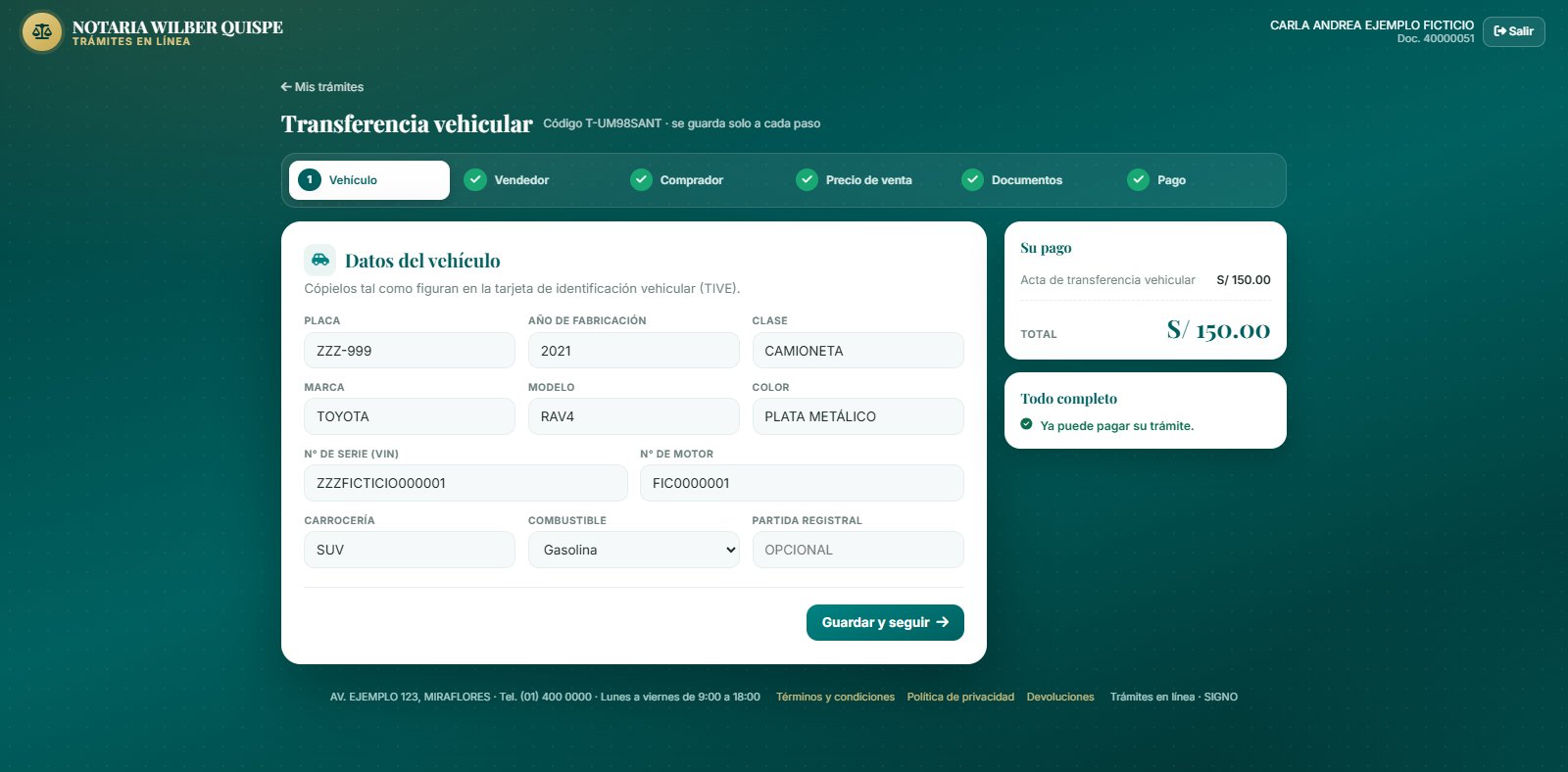Open the Combustible dropdown showing Gasolina
The image size is (1568, 772).
coord(634,550)
